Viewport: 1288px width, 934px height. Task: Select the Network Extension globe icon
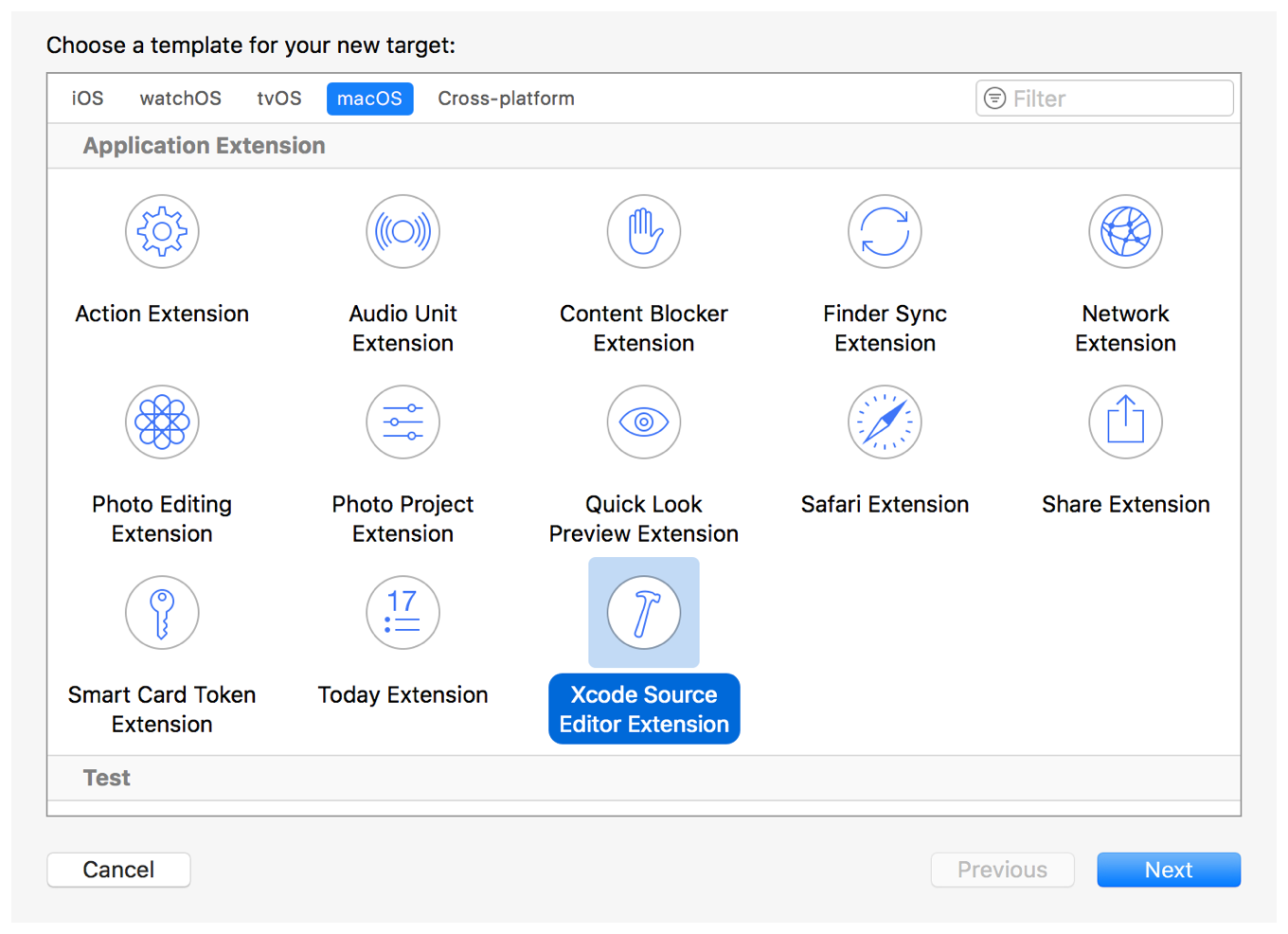[x=1125, y=231]
